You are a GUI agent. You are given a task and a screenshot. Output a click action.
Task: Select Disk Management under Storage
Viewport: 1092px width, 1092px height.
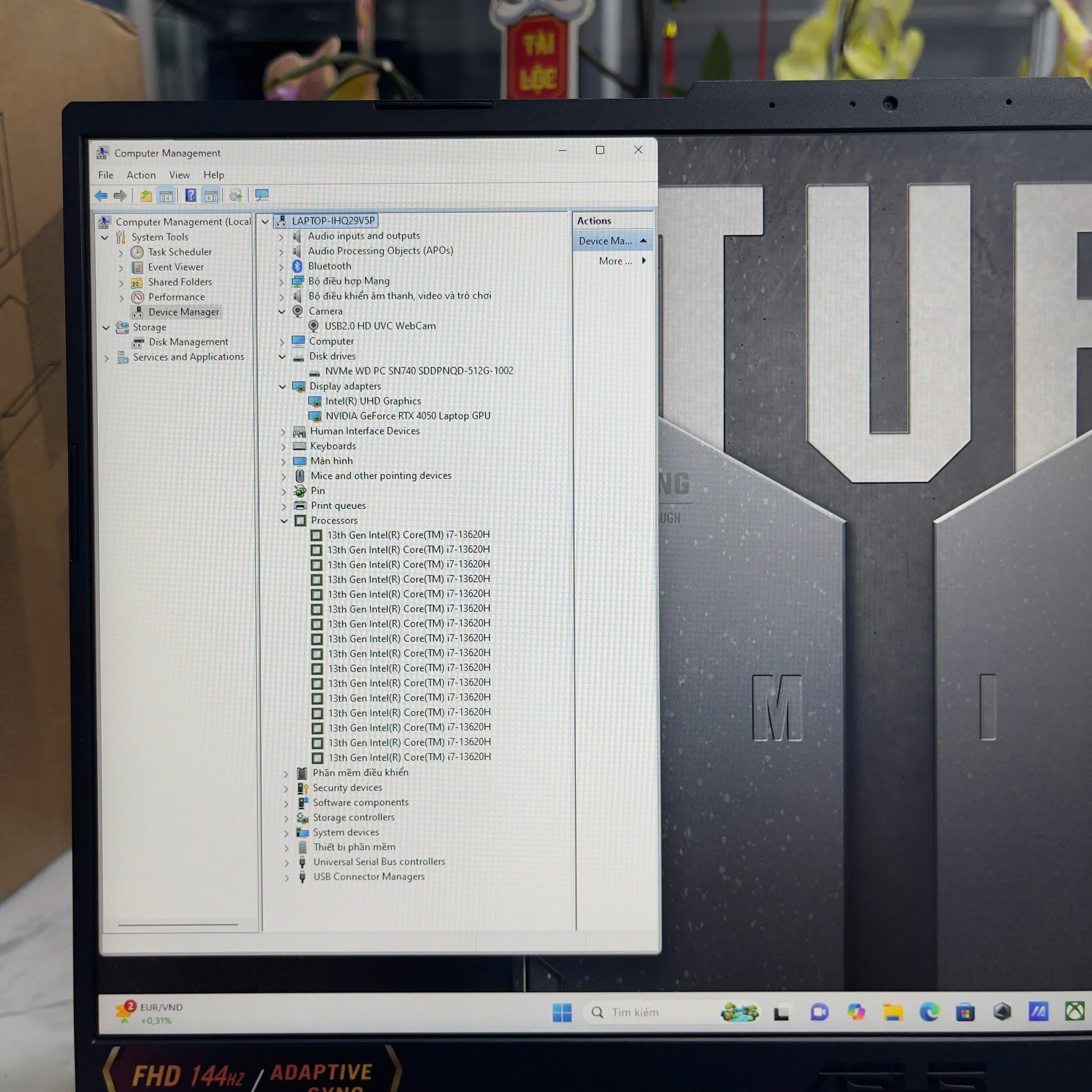point(188,342)
